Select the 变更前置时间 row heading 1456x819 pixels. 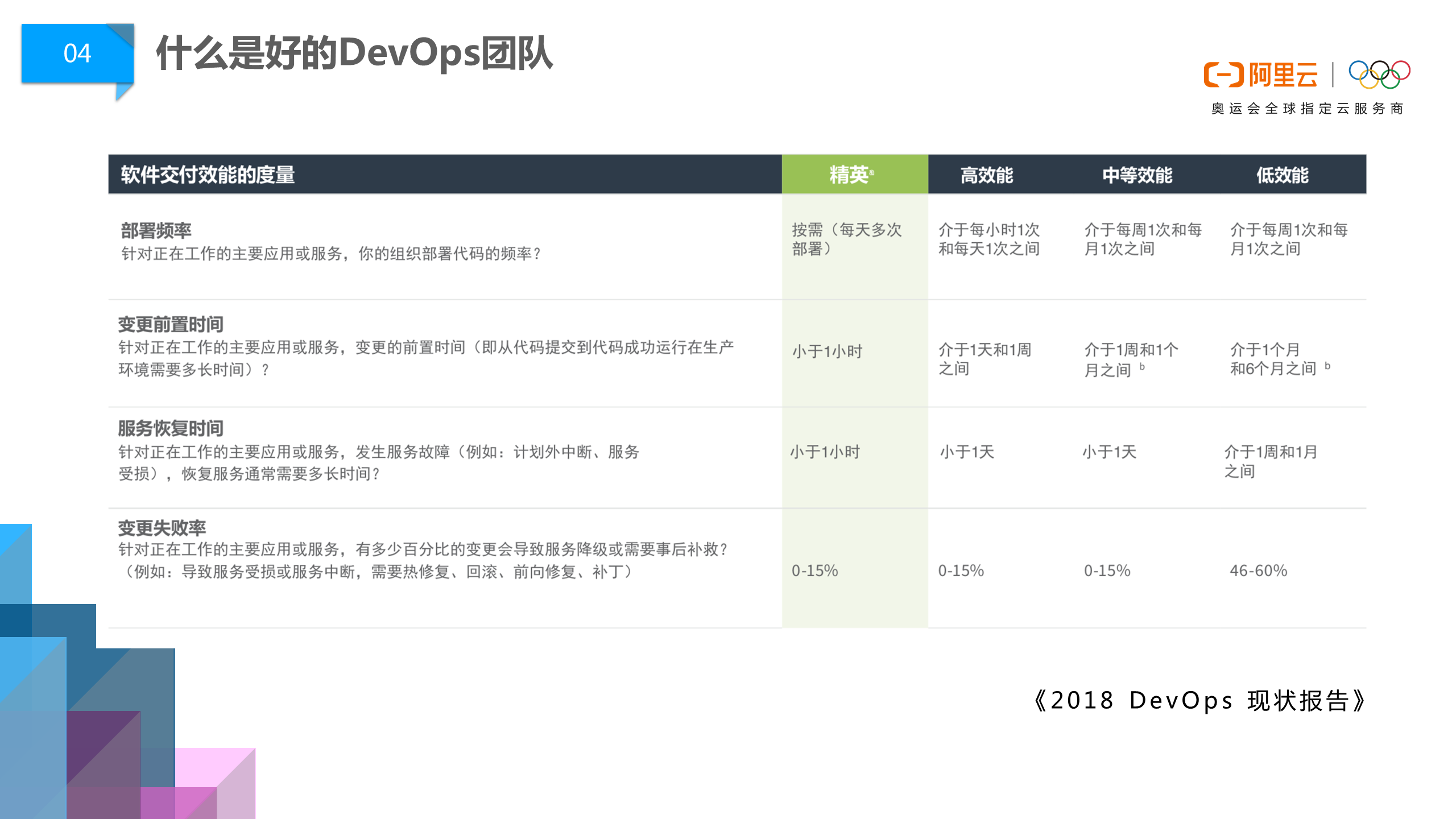coord(171,324)
